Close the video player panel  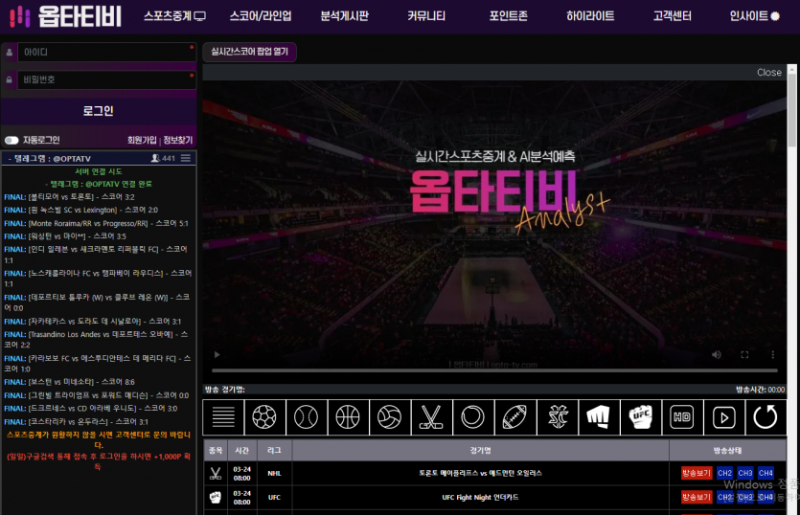(769, 72)
